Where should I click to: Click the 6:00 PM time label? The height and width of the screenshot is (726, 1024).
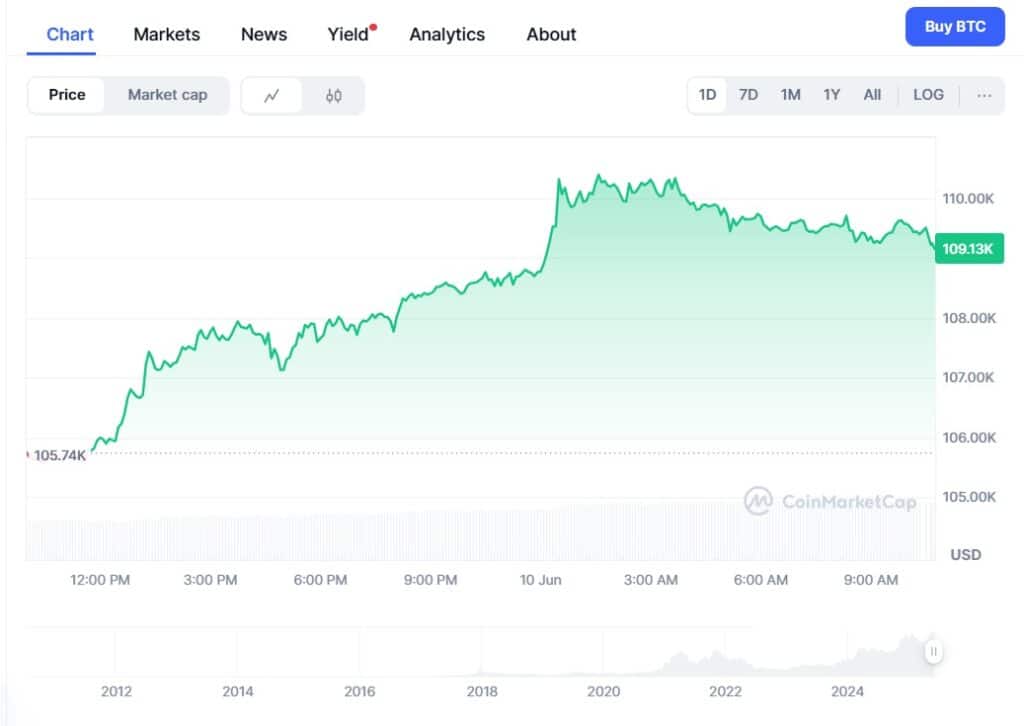[320, 580]
